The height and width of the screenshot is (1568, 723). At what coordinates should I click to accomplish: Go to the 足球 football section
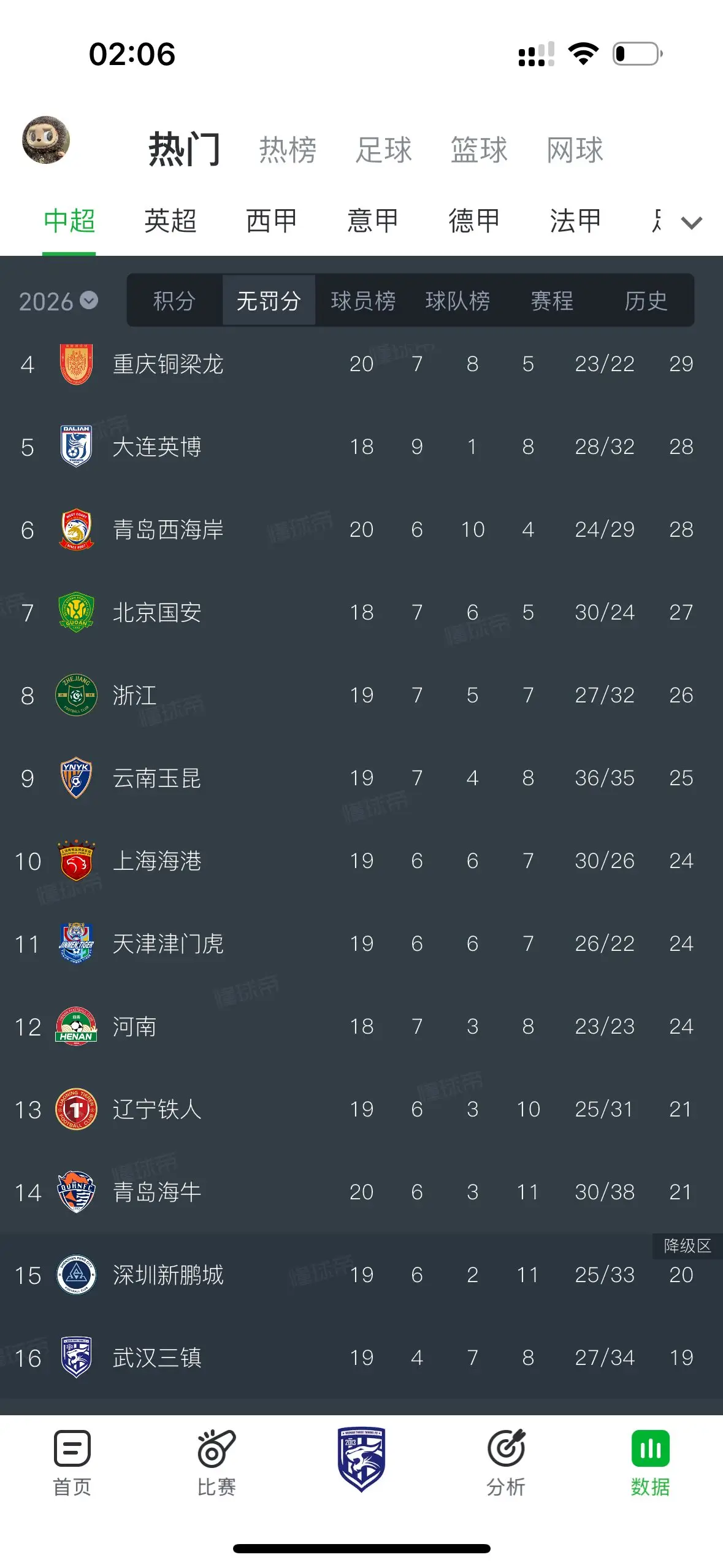pos(384,150)
